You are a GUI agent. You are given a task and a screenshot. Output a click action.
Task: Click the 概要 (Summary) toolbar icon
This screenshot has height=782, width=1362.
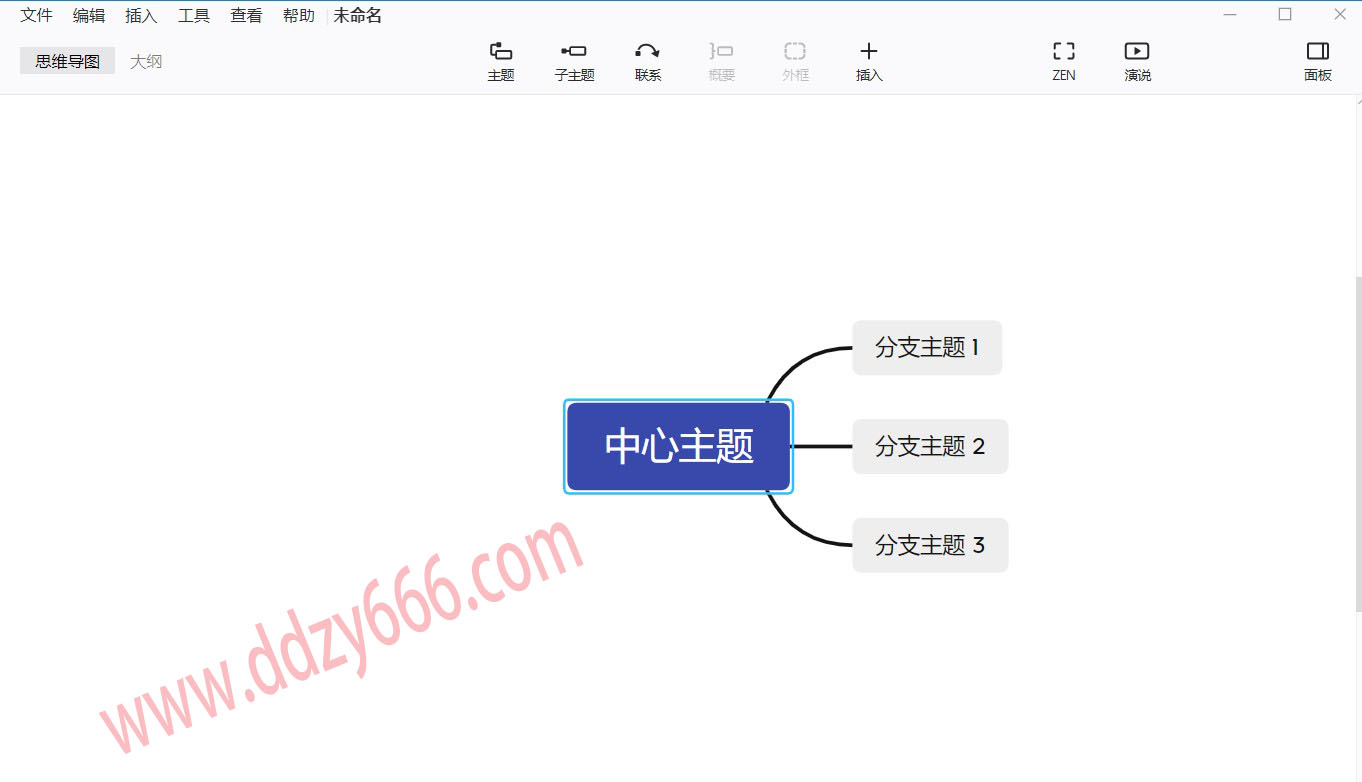(x=722, y=61)
